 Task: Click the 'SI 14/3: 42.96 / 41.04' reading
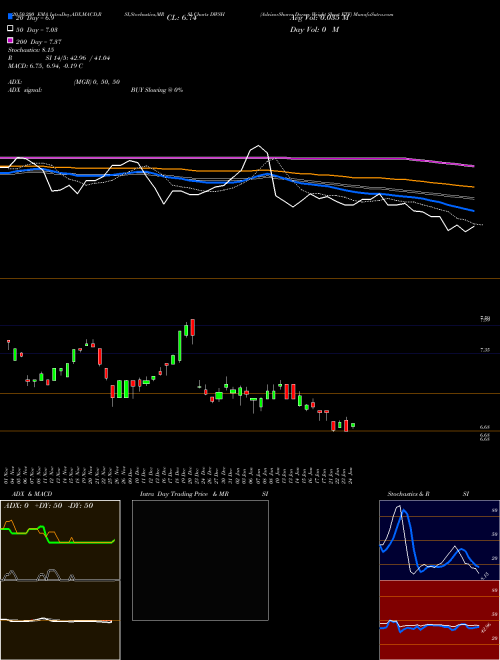point(77,58)
